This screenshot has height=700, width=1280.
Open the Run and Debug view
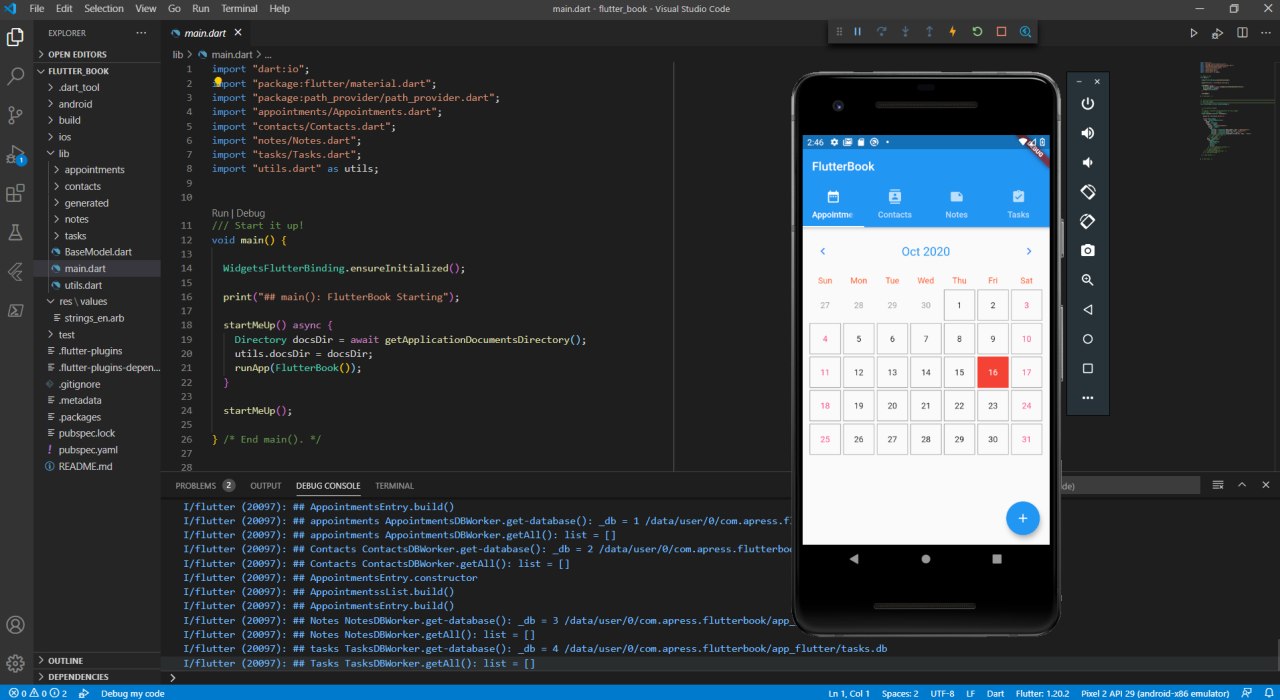[15, 155]
